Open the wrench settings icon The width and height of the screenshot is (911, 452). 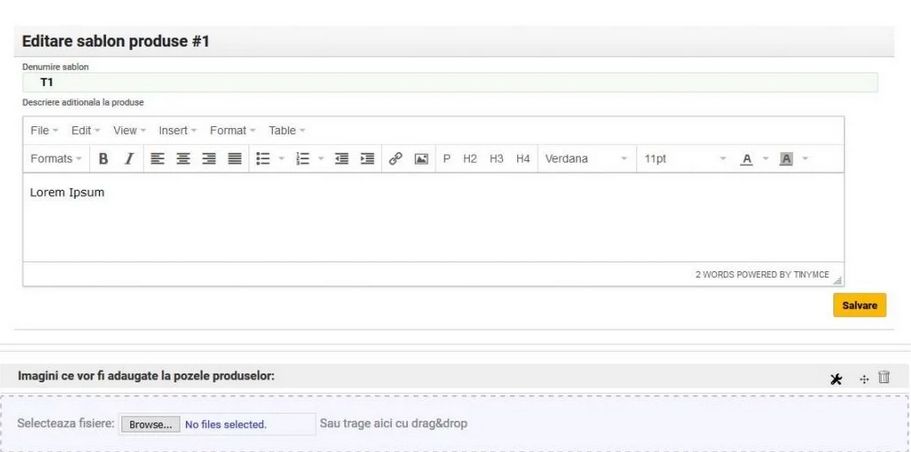pyautogui.click(x=836, y=378)
